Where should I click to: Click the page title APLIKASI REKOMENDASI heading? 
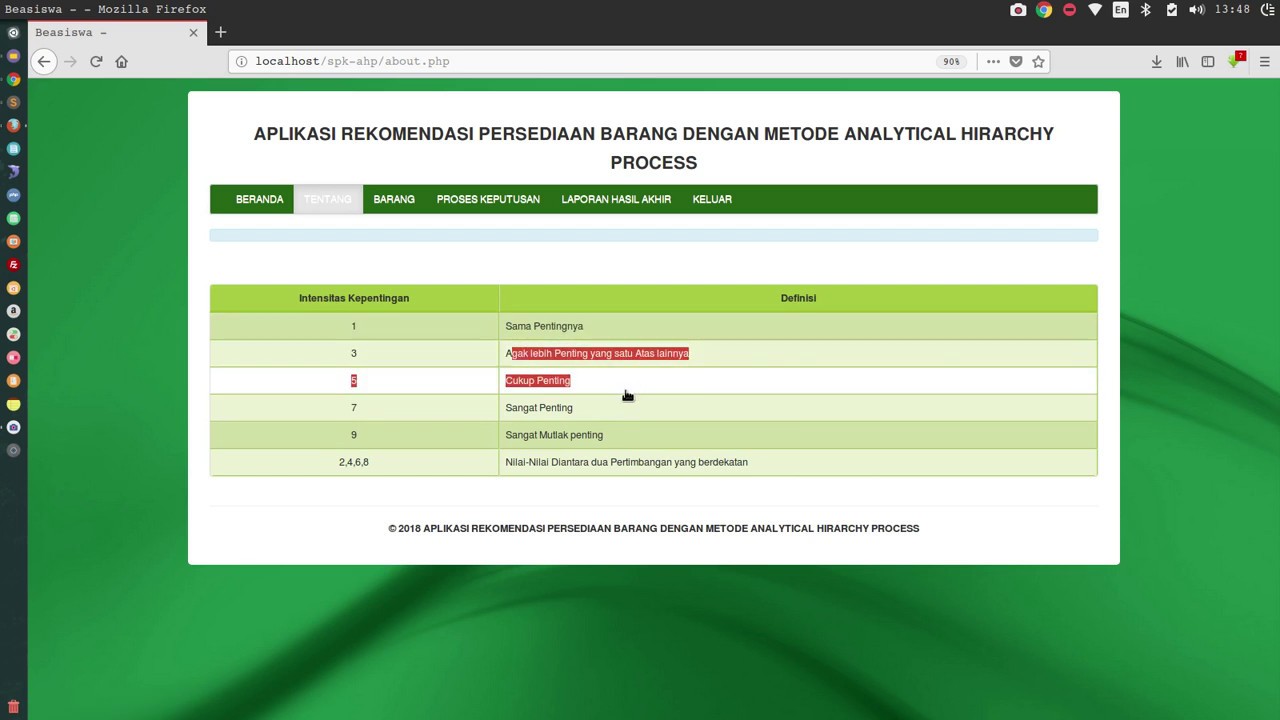point(654,148)
